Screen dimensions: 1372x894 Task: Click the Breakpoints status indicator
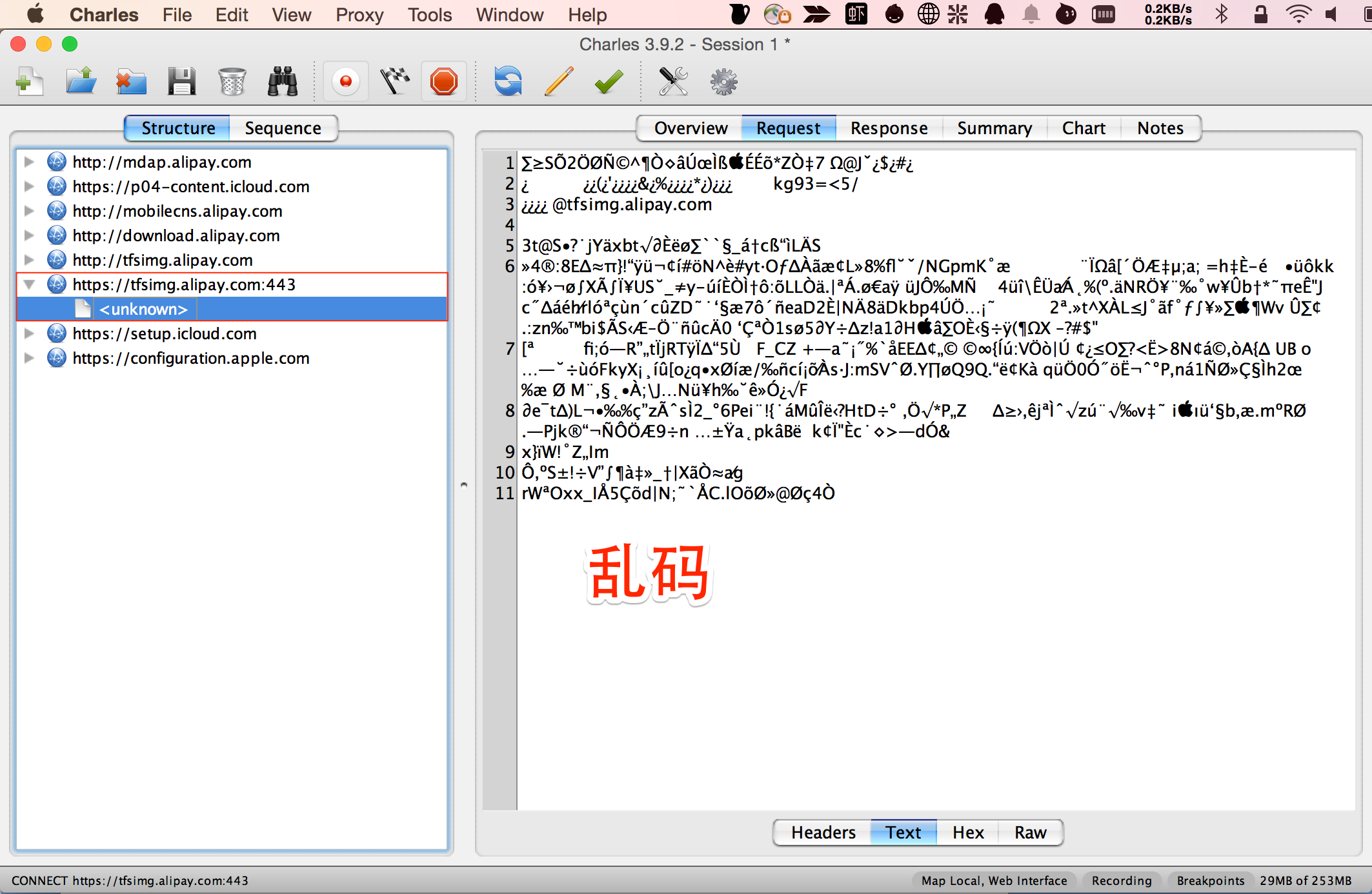click(1211, 880)
